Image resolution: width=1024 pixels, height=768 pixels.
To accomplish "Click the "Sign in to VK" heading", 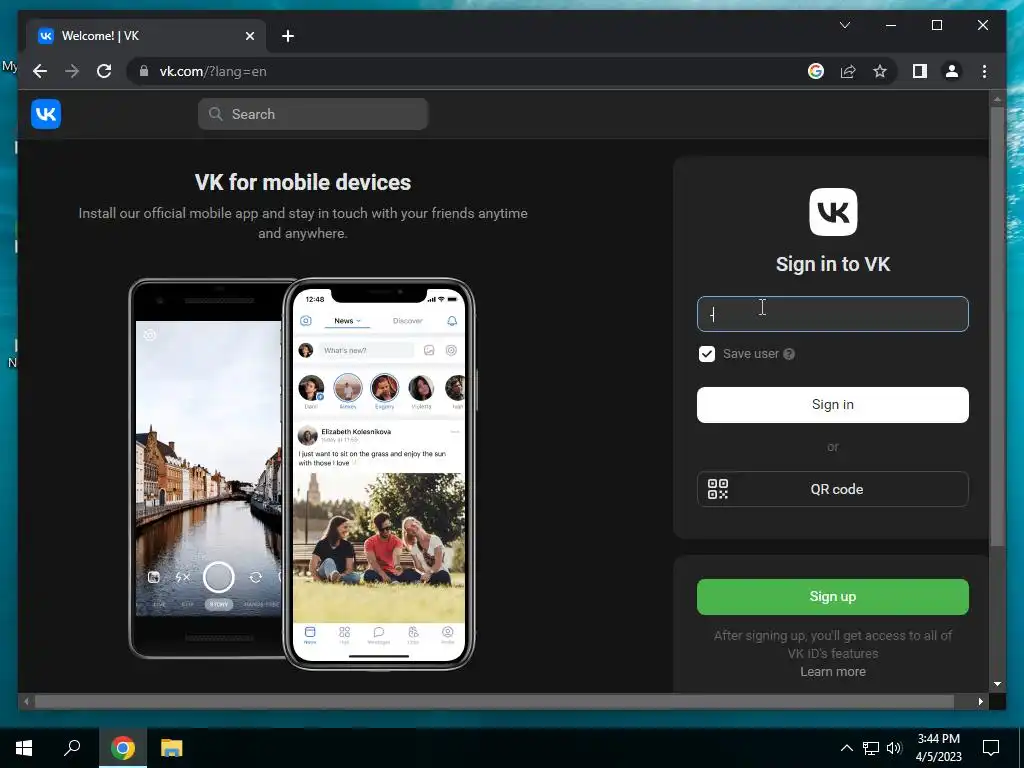I will [833, 264].
